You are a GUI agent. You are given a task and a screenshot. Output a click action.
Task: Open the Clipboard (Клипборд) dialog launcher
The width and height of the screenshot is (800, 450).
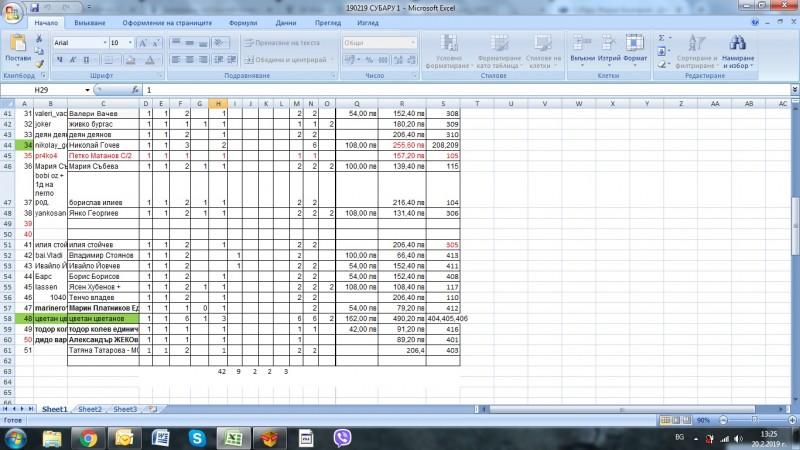pos(43,76)
